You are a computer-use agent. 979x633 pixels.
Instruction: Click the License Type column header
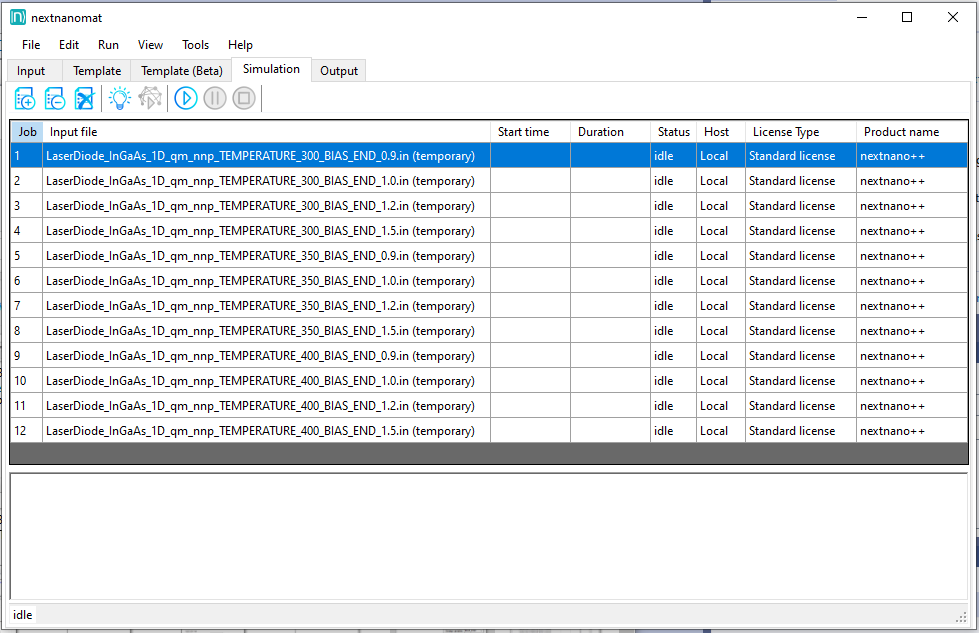pyautogui.click(x=799, y=132)
